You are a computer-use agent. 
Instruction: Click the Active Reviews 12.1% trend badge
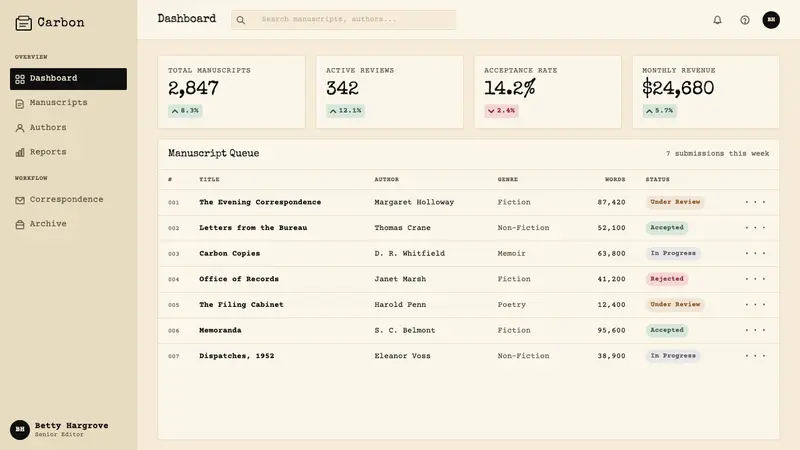[x=345, y=111]
